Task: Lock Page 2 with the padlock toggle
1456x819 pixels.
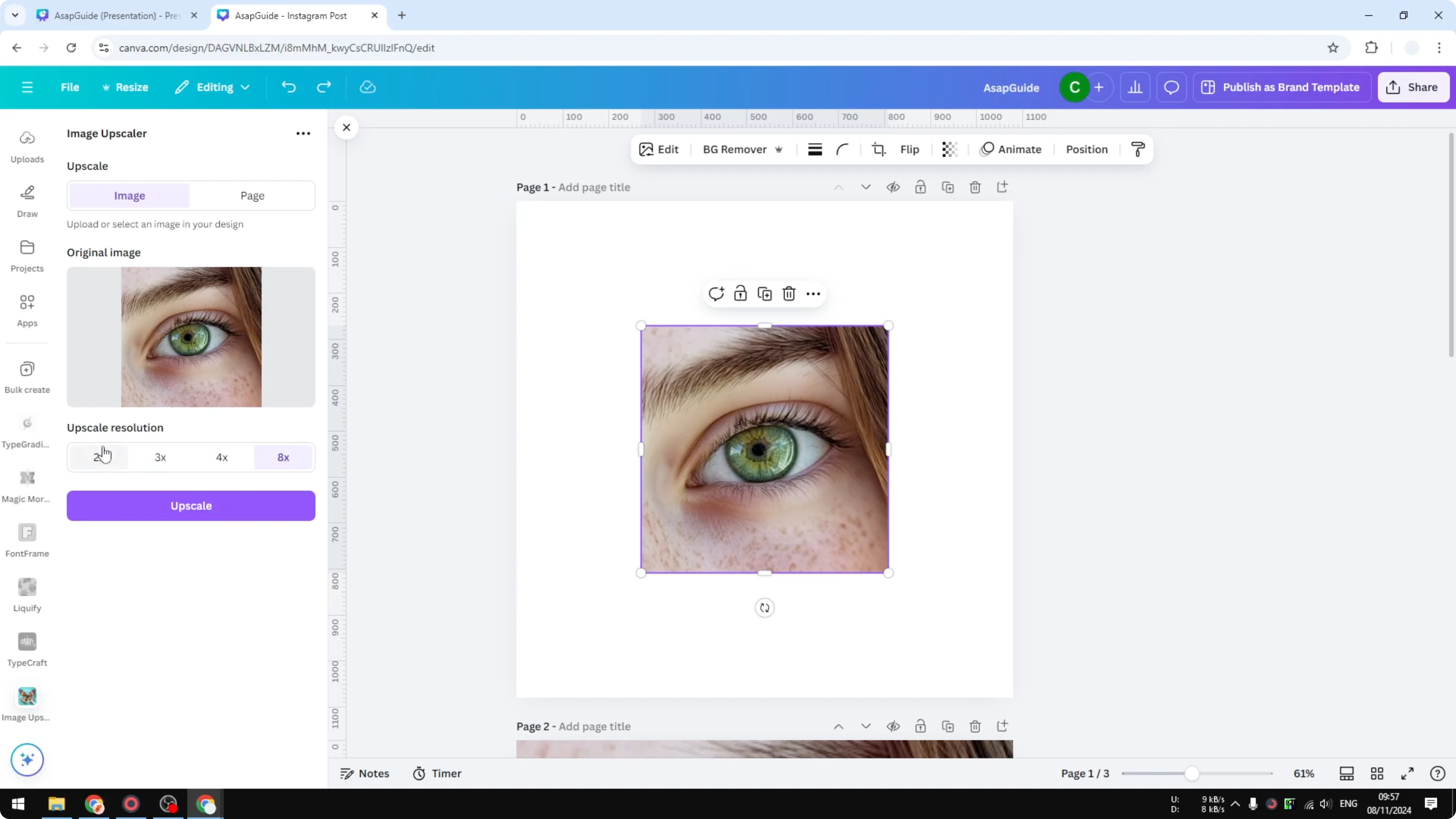Action: pyautogui.click(x=920, y=726)
